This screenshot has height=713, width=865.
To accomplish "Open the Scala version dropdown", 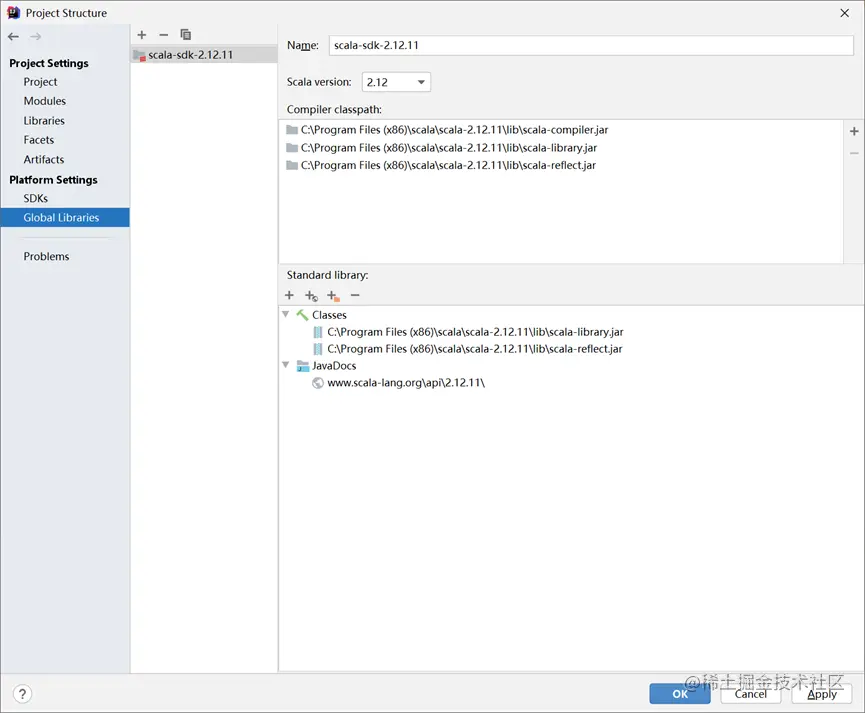I will (396, 82).
